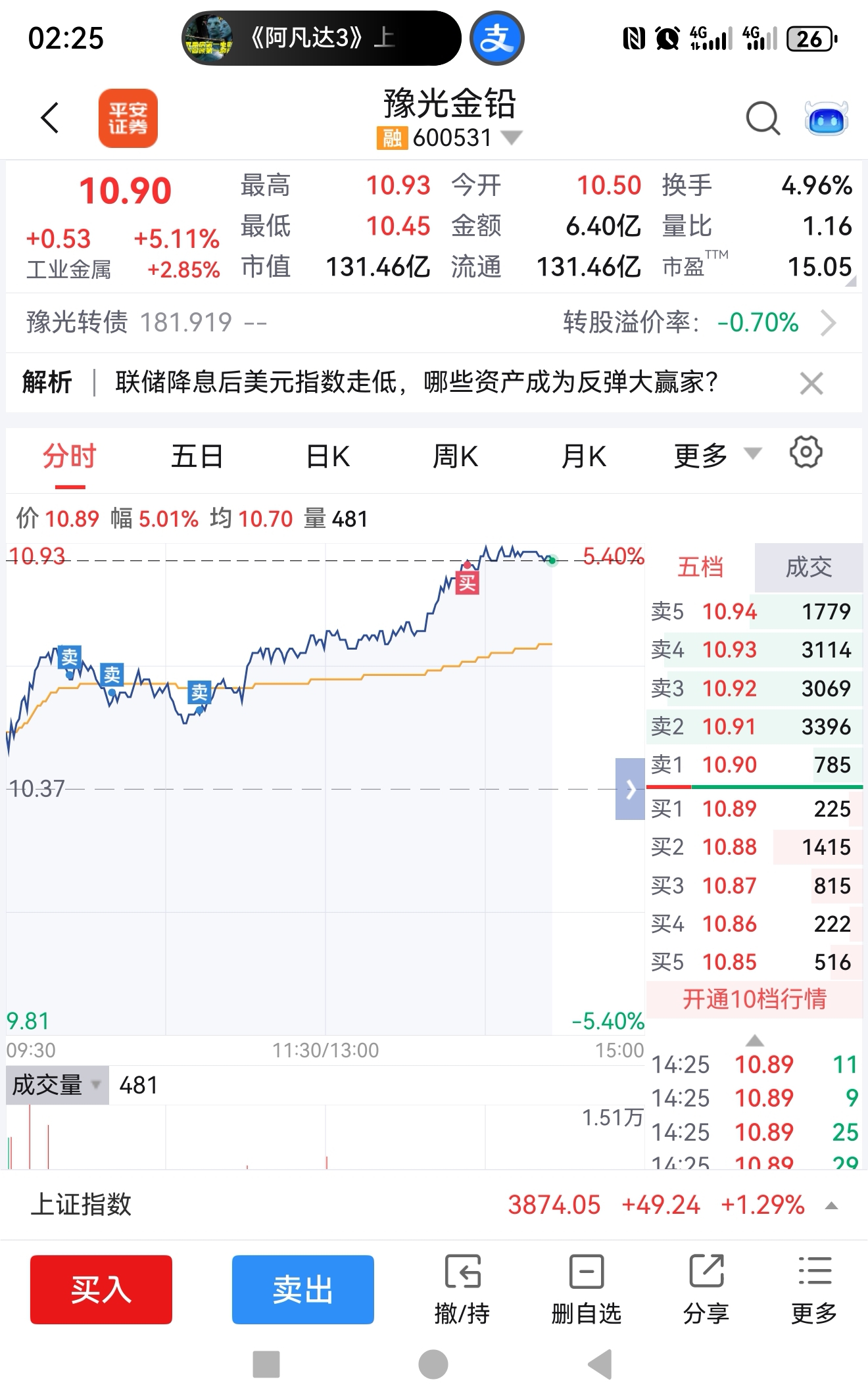Tap the back arrow icon

[x=50, y=118]
